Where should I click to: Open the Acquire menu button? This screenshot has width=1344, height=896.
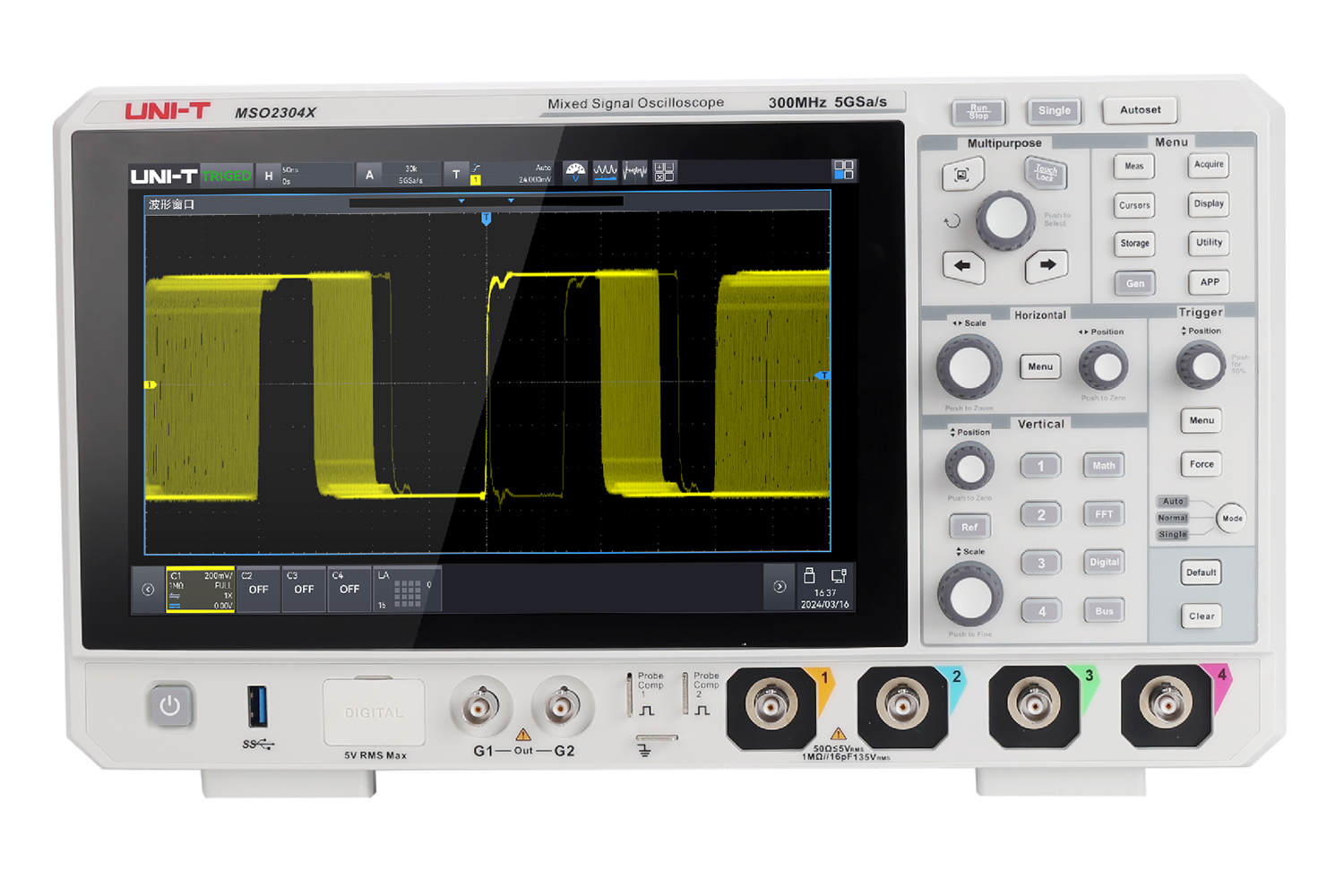[1209, 164]
